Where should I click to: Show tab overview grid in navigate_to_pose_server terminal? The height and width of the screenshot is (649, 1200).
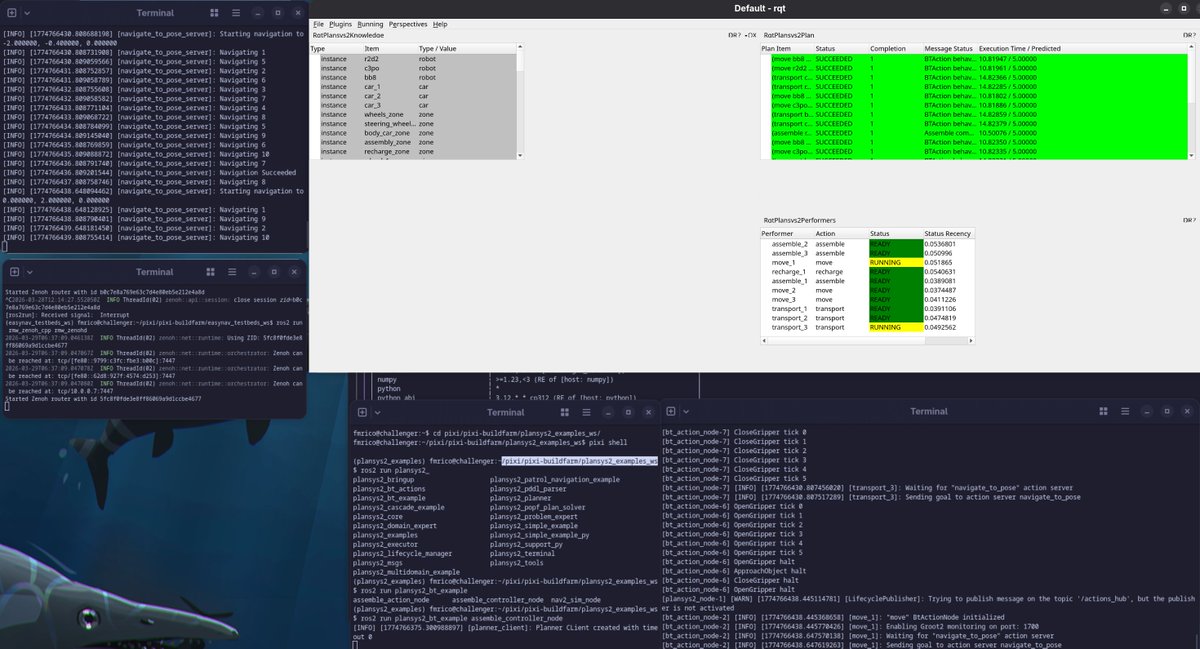coord(216,13)
